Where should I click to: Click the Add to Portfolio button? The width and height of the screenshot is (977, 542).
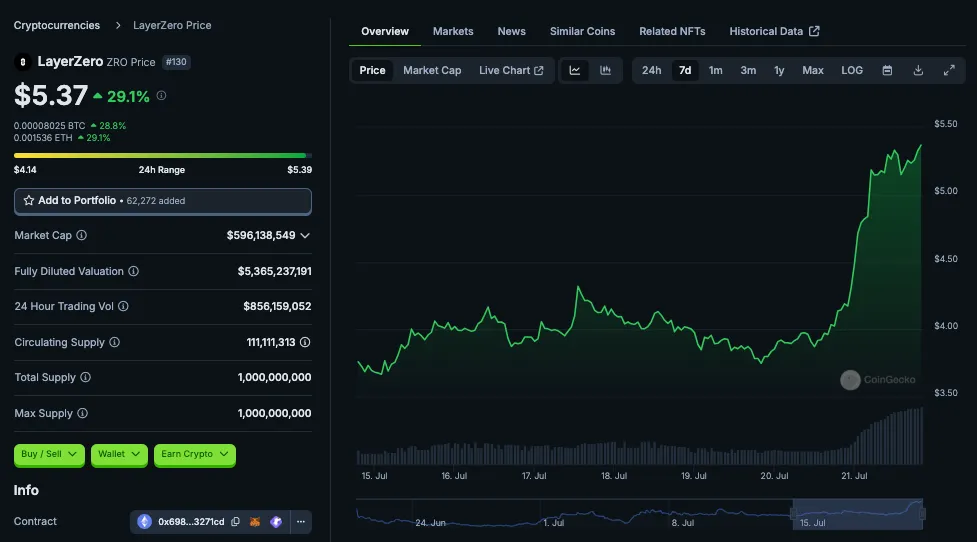[x=163, y=201]
